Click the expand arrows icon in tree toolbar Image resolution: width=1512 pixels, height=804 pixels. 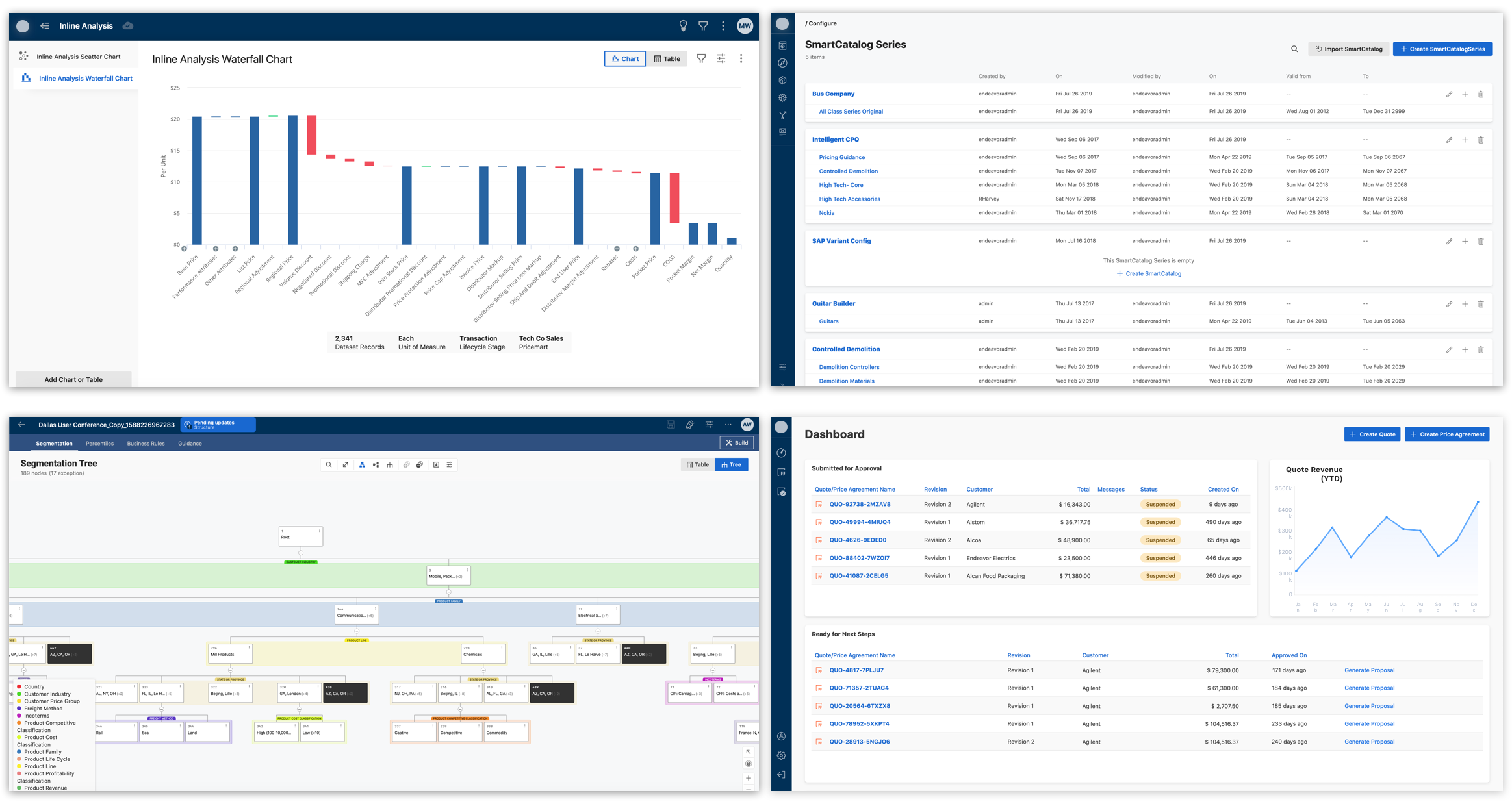tap(346, 465)
